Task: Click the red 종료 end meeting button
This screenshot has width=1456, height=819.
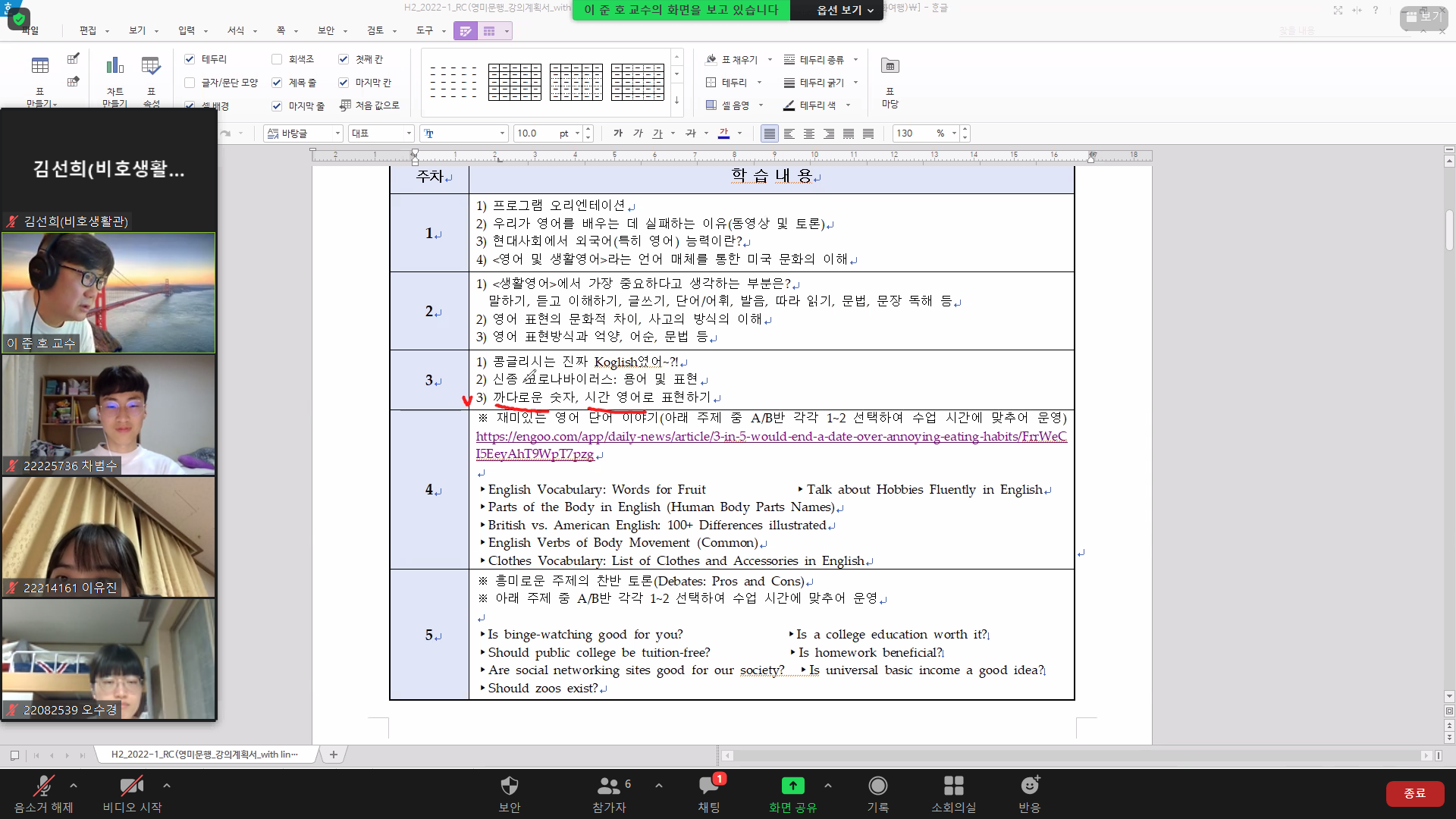Action: point(1414,793)
